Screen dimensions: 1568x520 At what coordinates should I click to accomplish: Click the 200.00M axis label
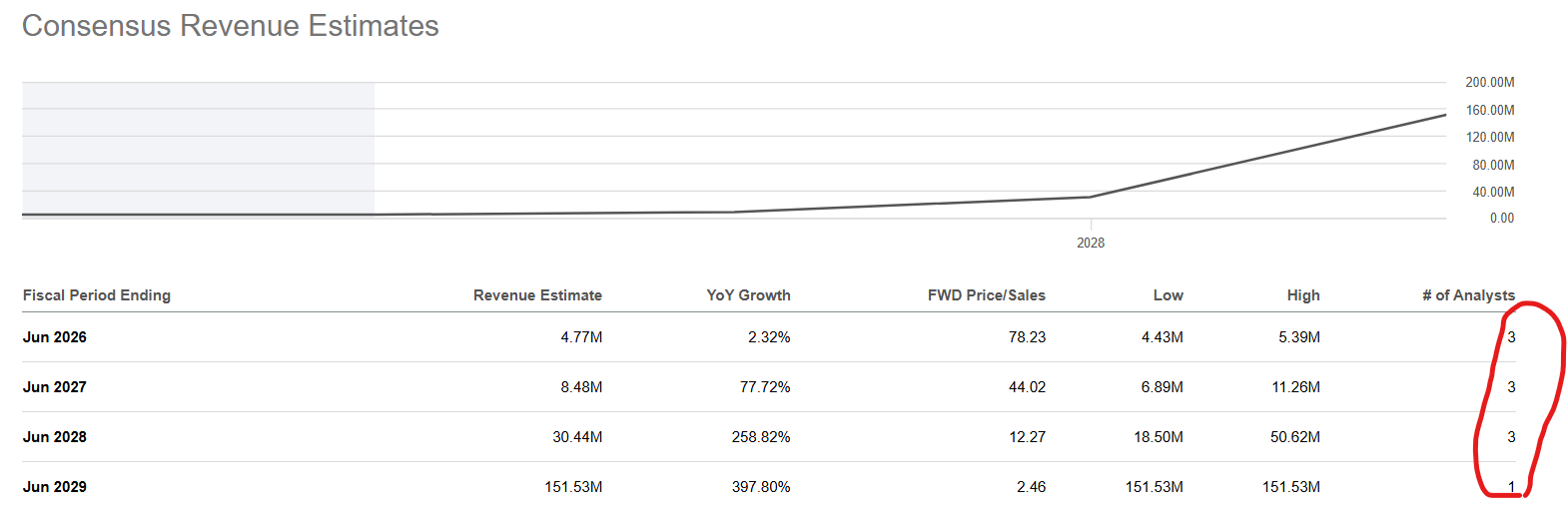1490,83
